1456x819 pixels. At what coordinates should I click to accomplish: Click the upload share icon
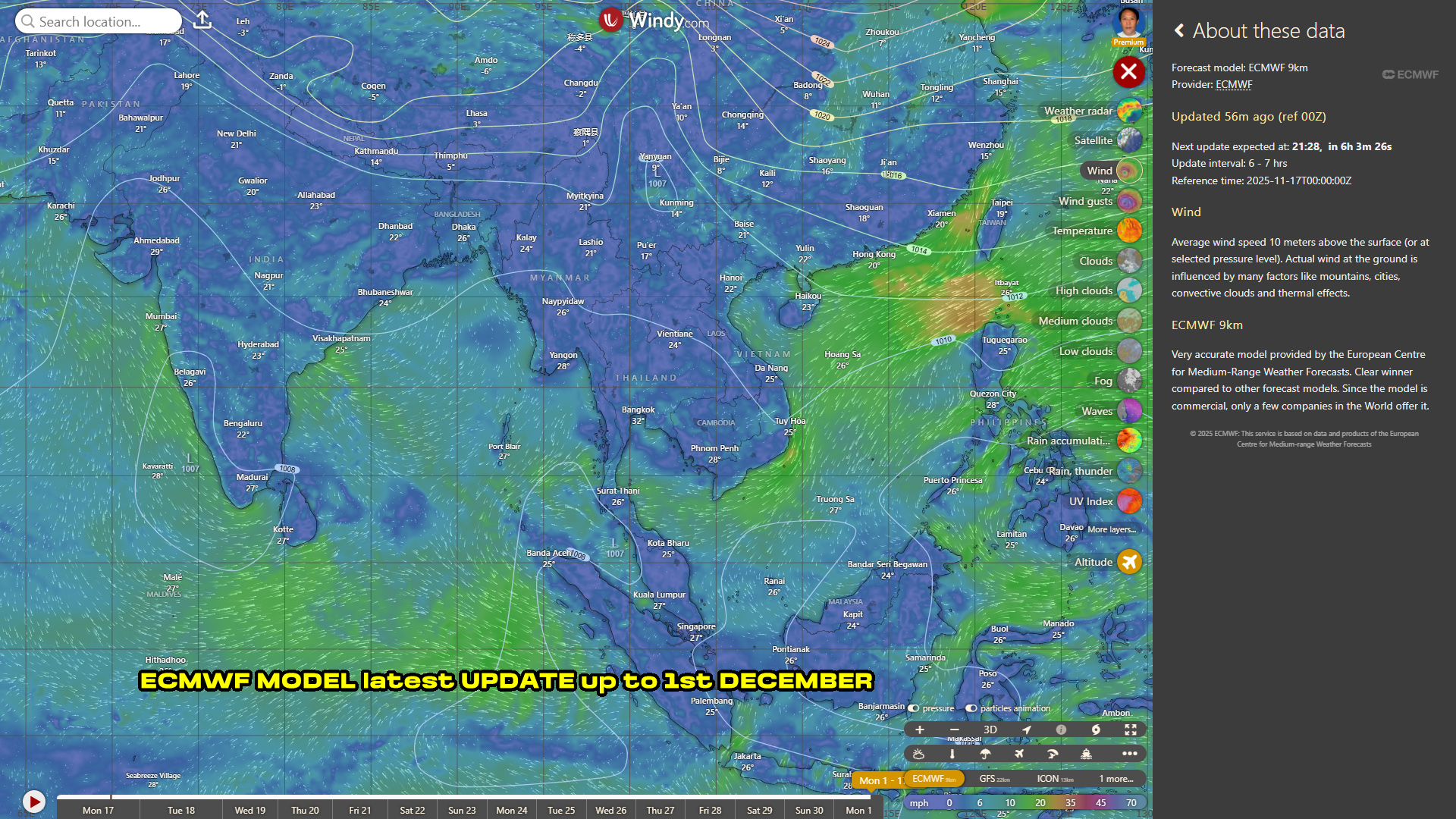point(202,20)
